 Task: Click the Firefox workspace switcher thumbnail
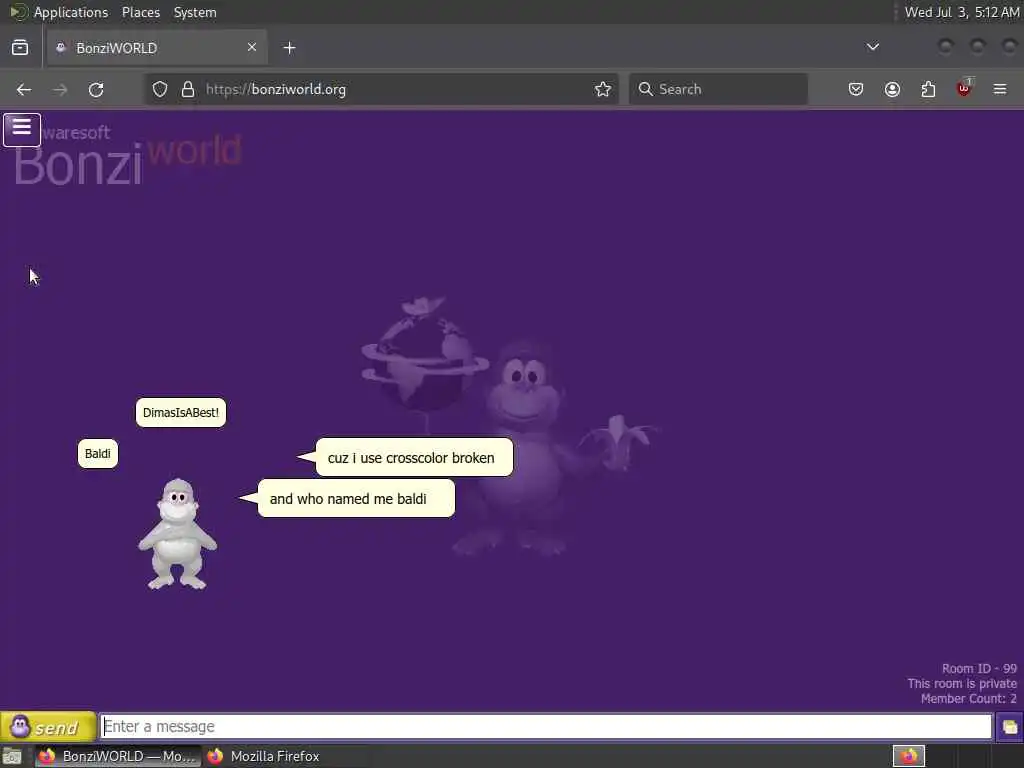(x=908, y=756)
